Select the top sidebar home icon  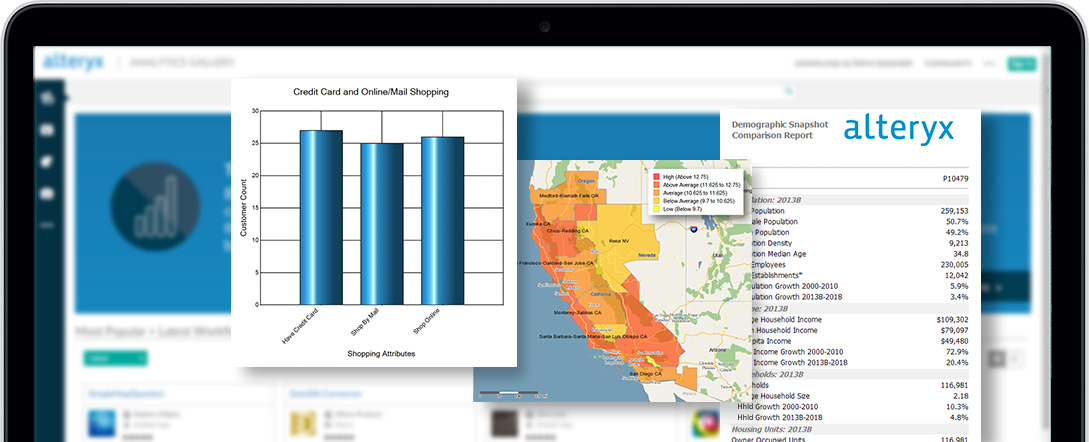tap(48, 99)
